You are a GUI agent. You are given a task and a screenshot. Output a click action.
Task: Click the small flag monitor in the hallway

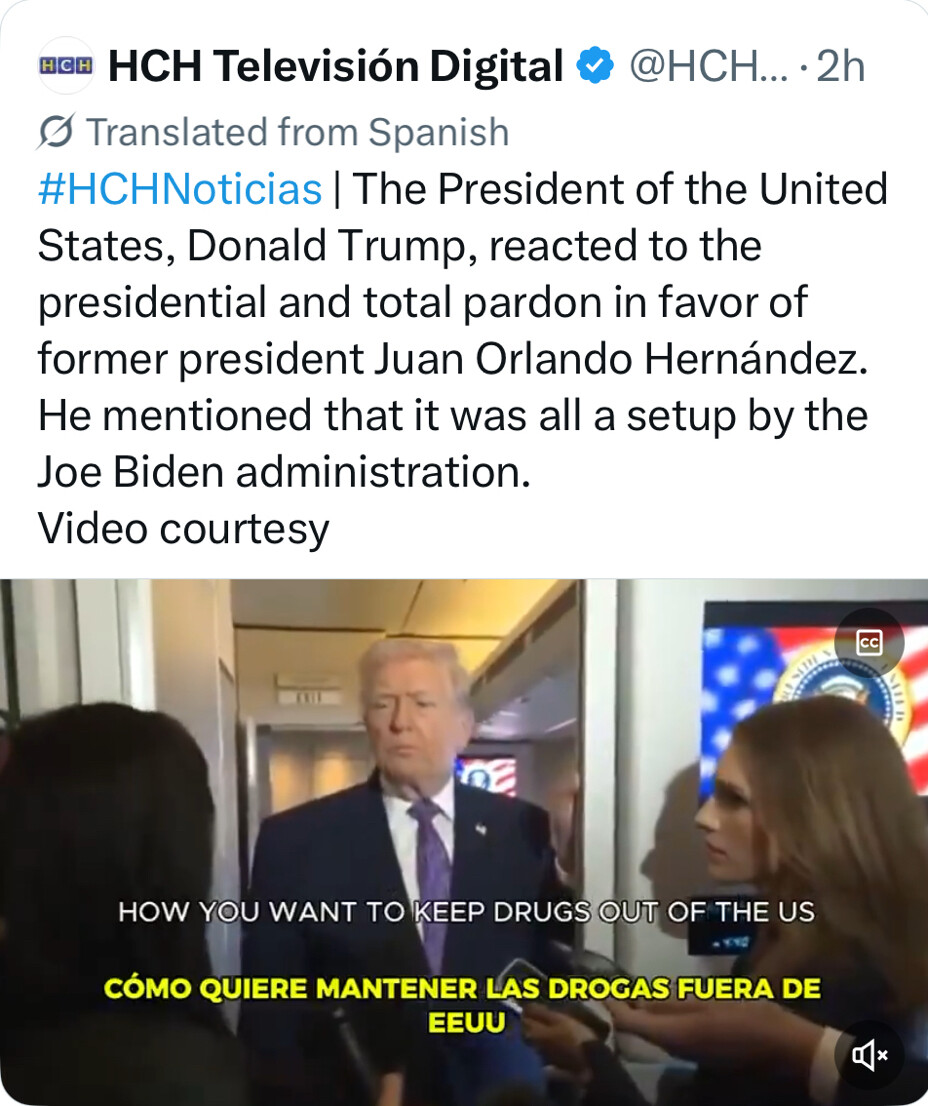click(x=487, y=774)
